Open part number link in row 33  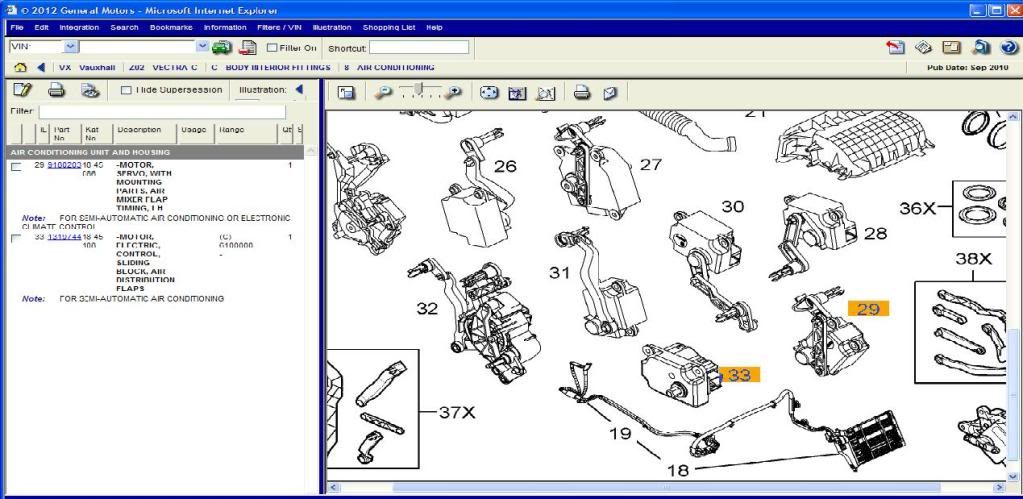click(x=64, y=237)
